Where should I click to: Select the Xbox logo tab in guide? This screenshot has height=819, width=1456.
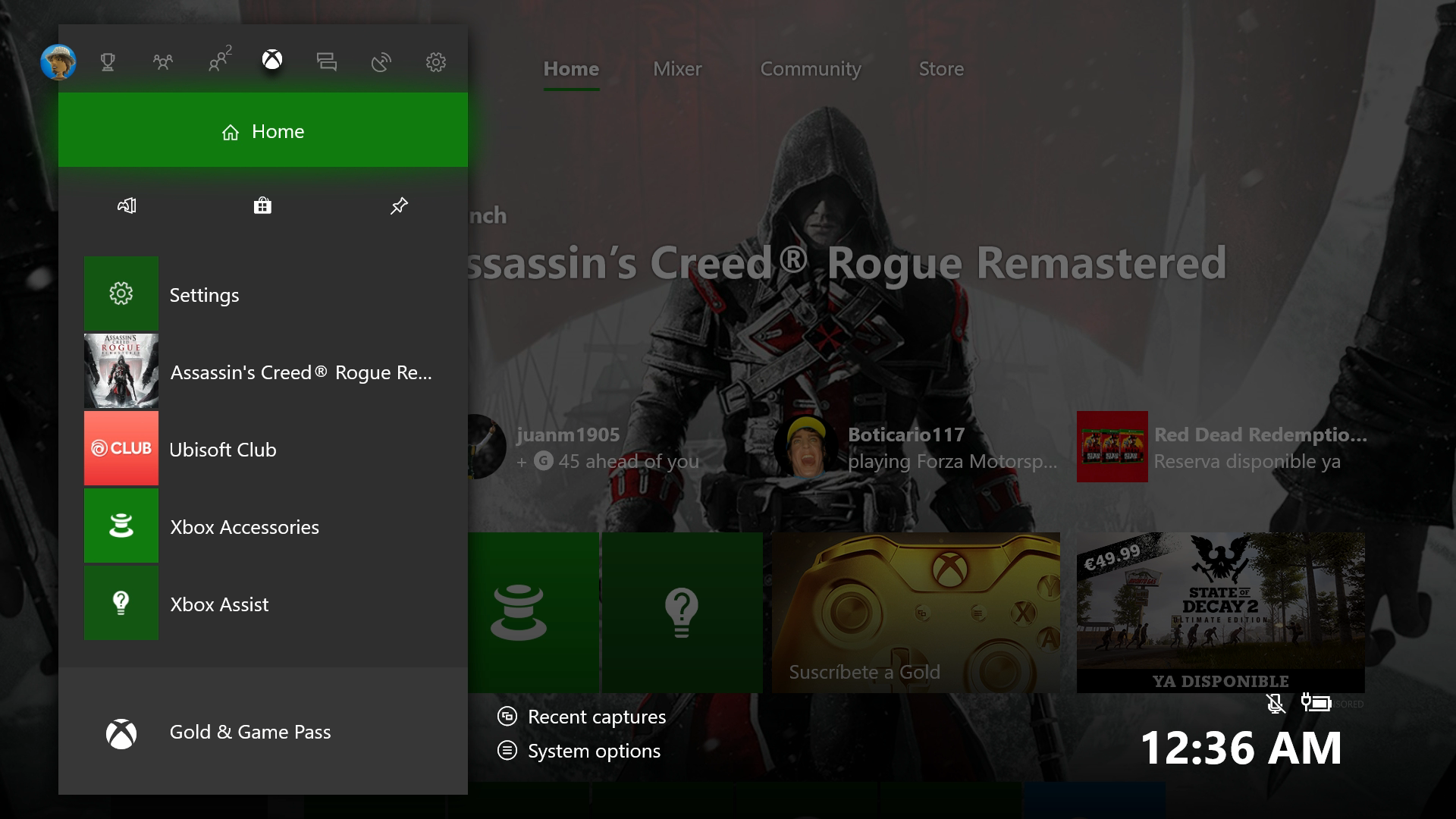pos(272,60)
